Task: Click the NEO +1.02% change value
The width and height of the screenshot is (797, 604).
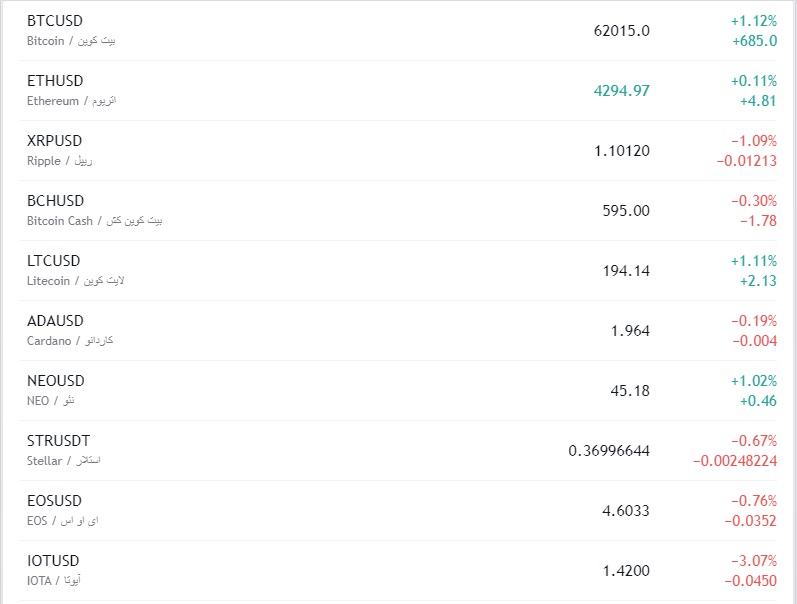Action: 753,381
